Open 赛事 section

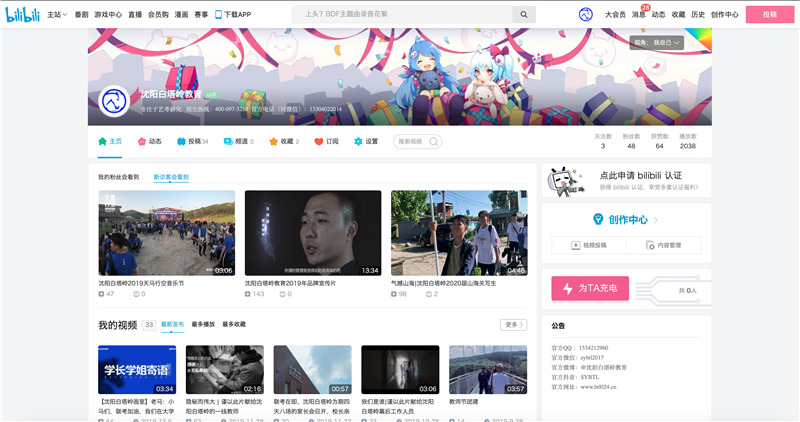click(201, 14)
